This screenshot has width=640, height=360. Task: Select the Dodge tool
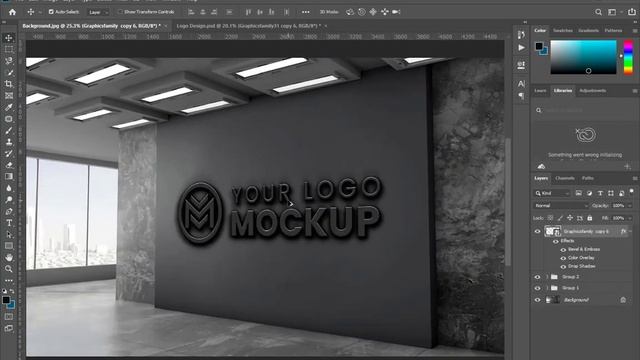click(9, 200)
